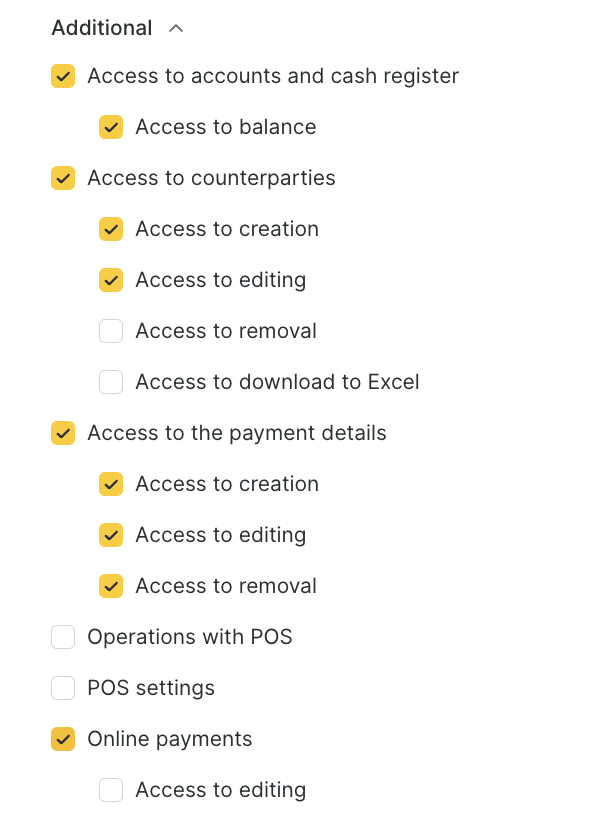Uncheck payment details Access to creation

(111, 484)
